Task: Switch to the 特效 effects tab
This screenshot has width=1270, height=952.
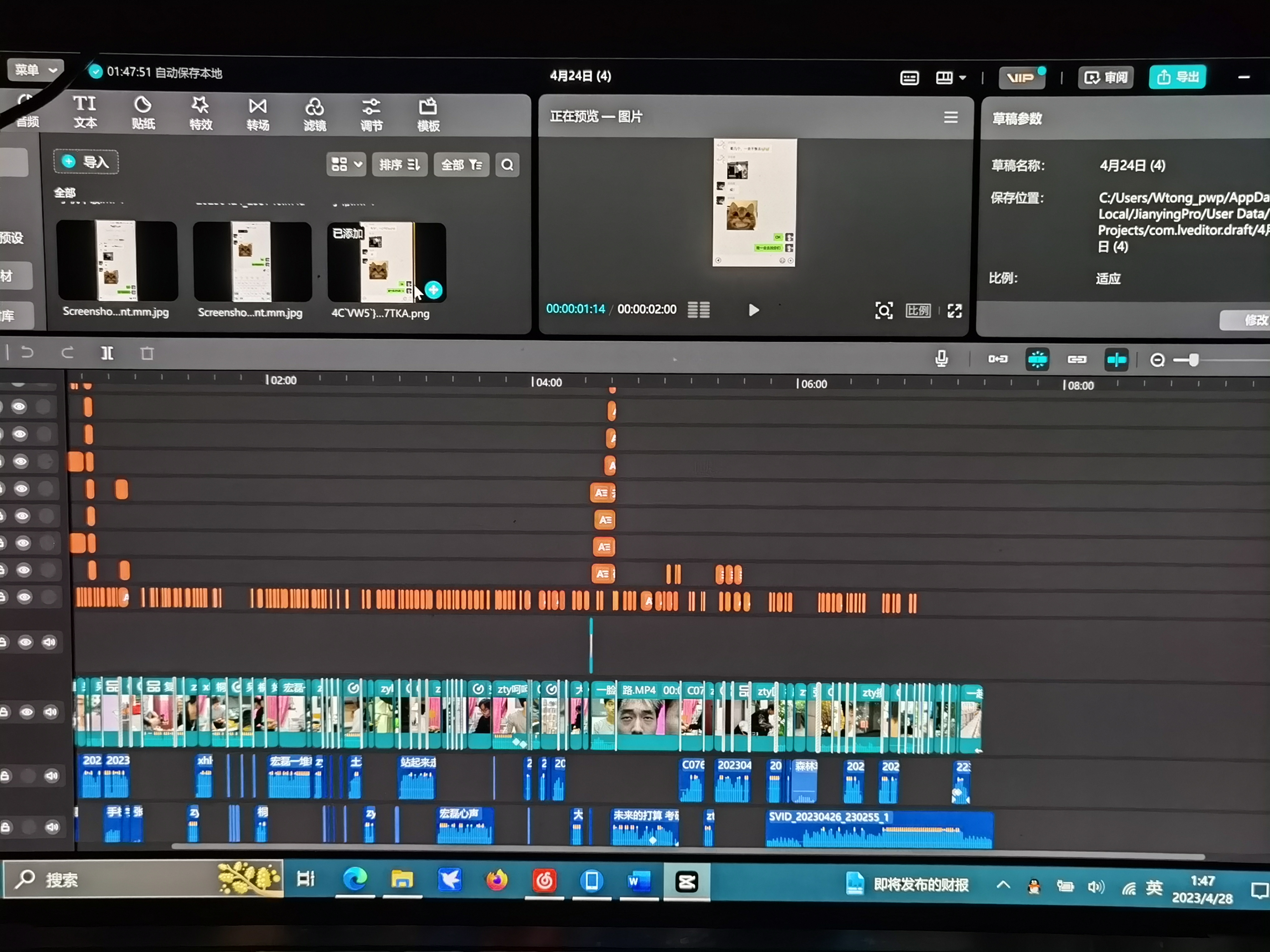Action: pos(200,113)
